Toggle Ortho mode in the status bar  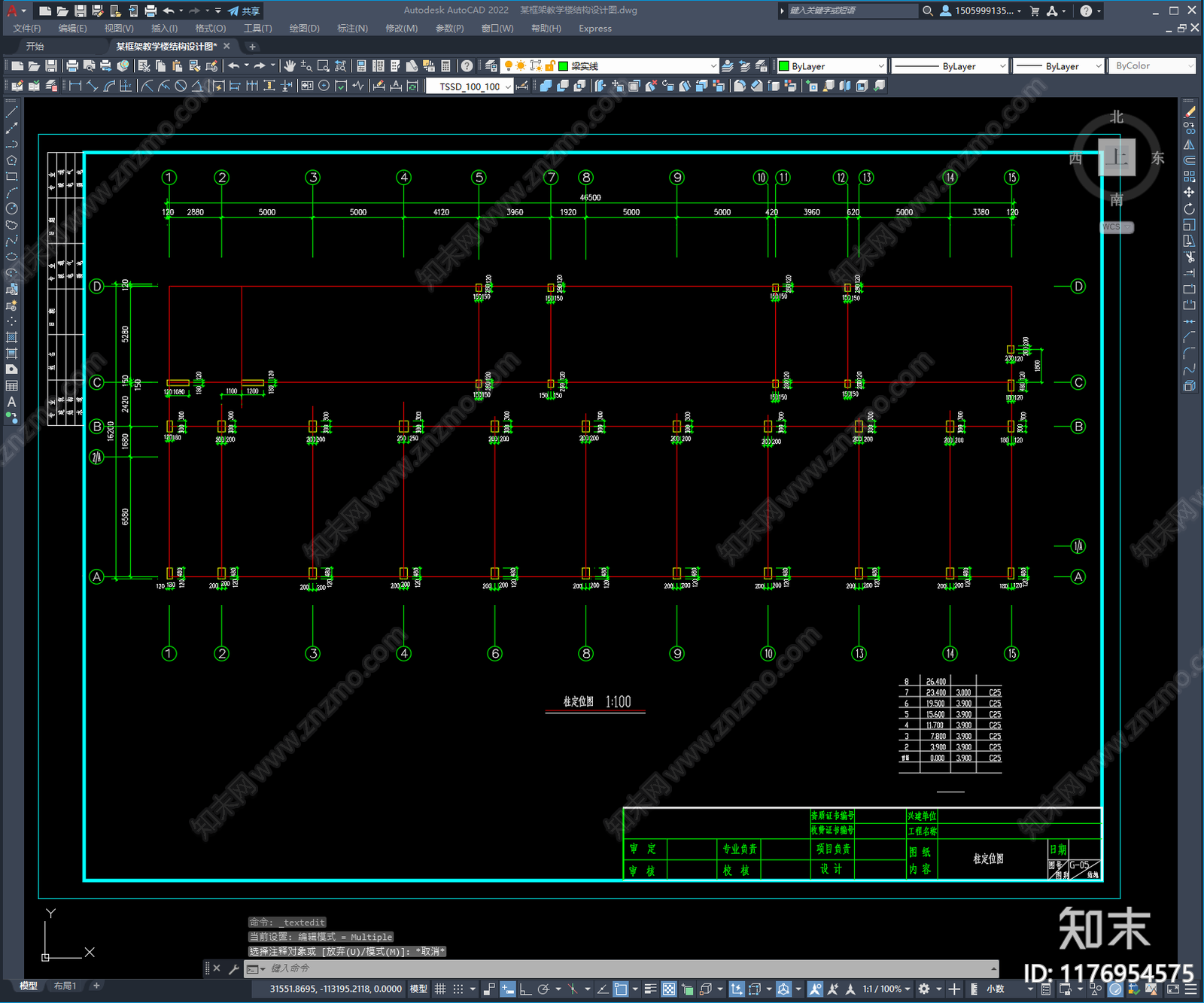(525, 989)
